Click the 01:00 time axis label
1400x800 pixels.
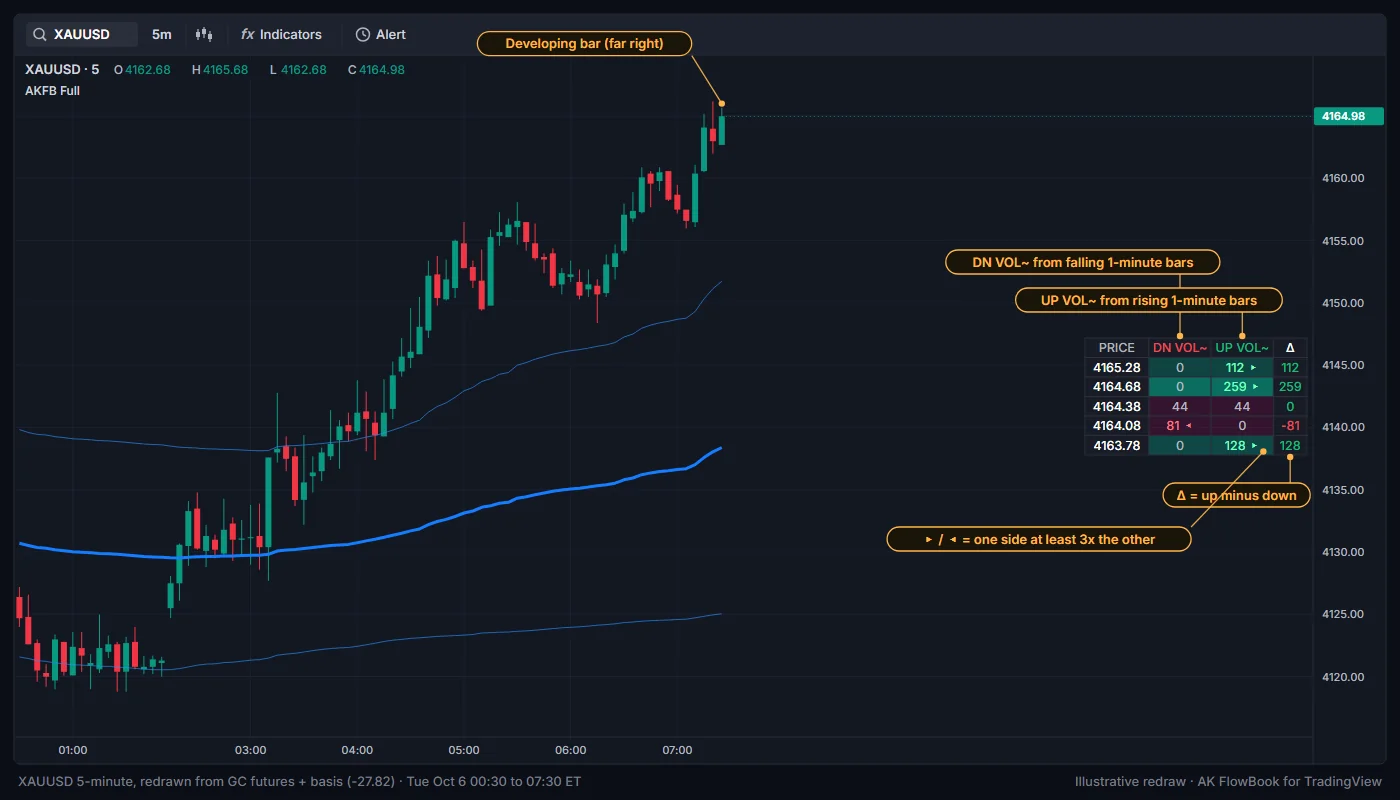pyautogui.click(x=73, y=750)
